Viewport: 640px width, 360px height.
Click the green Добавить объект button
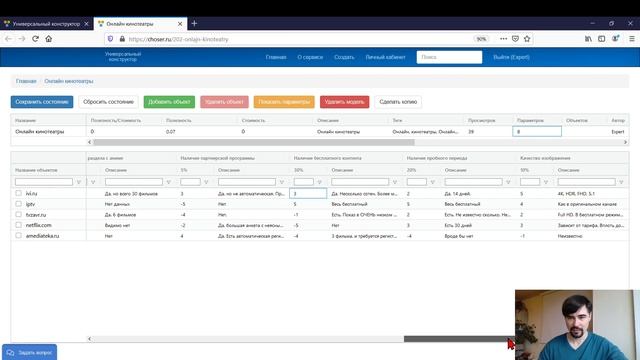coord(169,102)
